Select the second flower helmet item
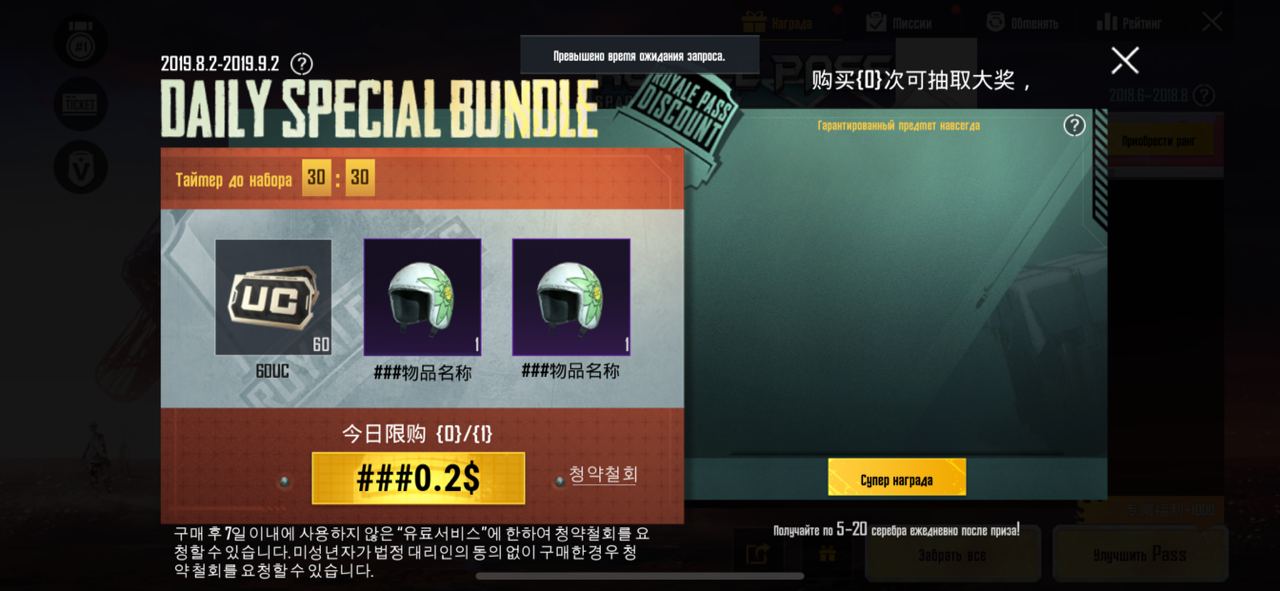 click(571, 297)
